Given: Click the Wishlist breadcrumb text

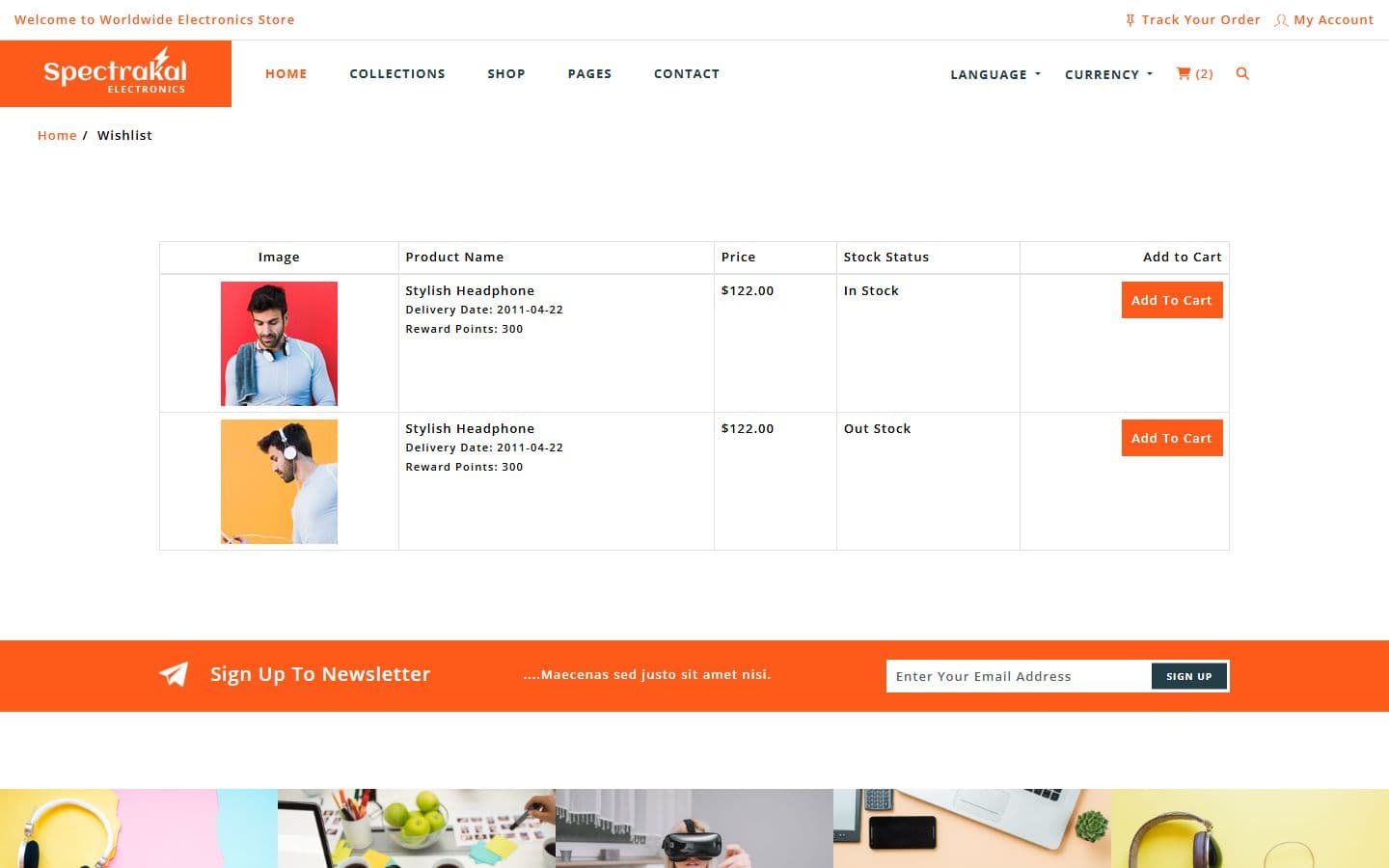Looking at the screenshot, I should (124, 135).
